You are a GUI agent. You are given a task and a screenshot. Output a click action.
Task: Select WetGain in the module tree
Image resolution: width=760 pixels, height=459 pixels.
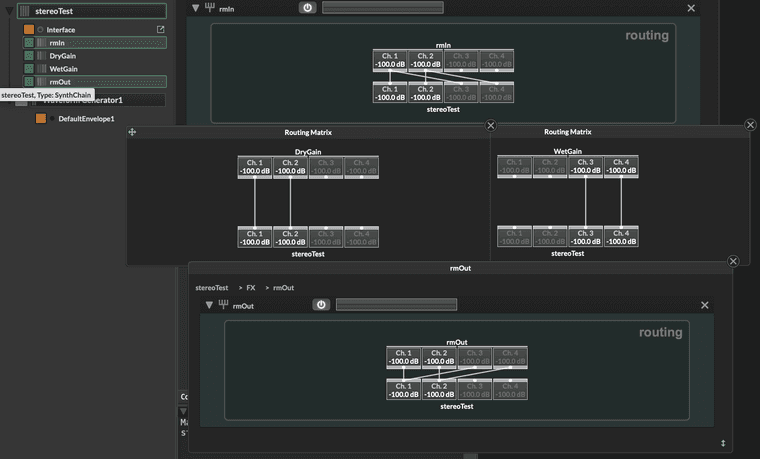pyautogui.click(x=63, y=69)
